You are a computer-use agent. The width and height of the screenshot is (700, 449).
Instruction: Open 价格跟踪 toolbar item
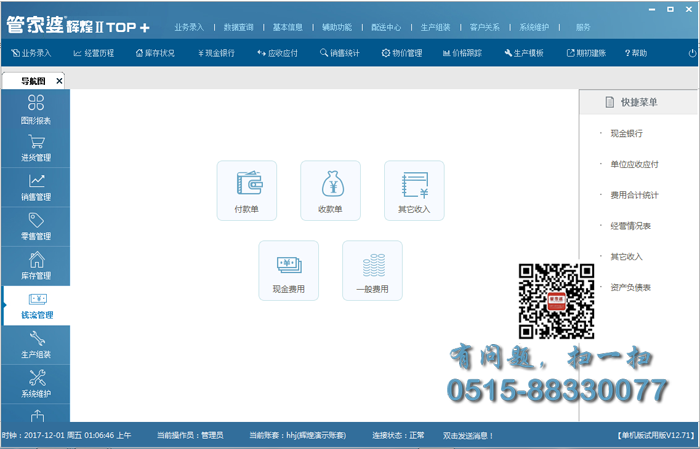pyautogui.click(x=462, y=53)
